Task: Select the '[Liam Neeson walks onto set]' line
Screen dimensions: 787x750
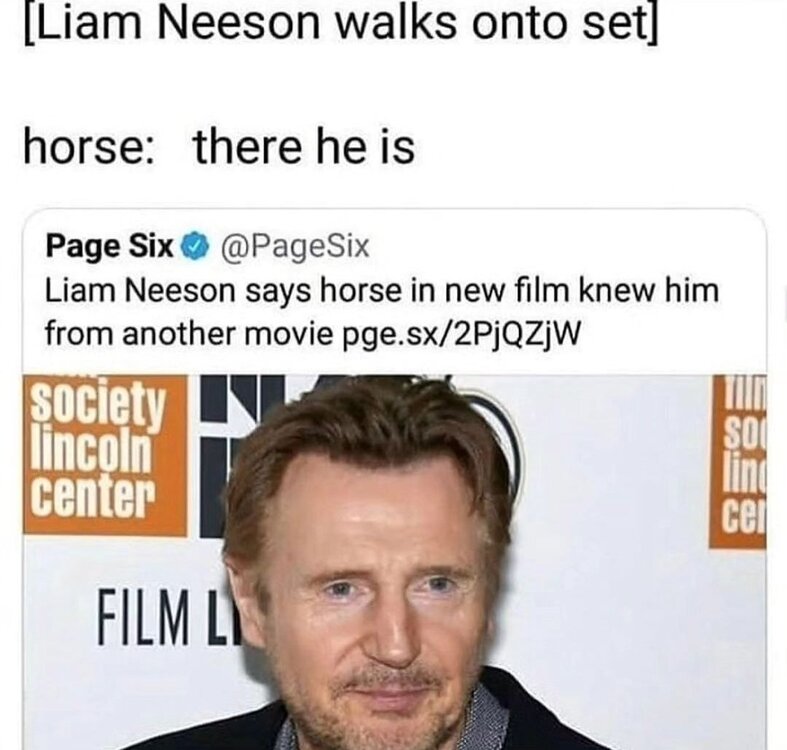Action: (x=340, y=22)
